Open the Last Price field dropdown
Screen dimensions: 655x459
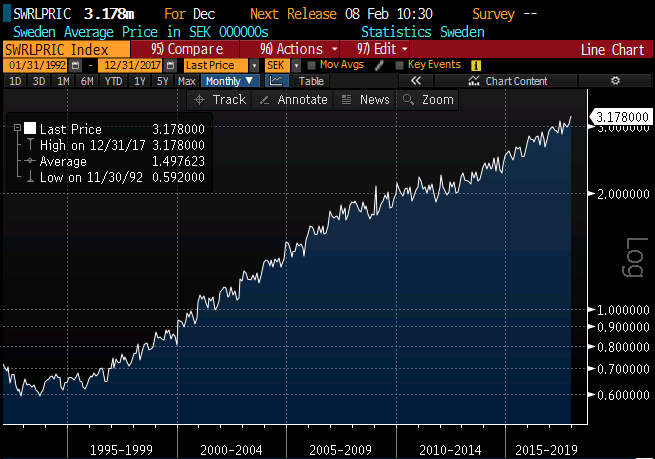click(x=255, y=65)
